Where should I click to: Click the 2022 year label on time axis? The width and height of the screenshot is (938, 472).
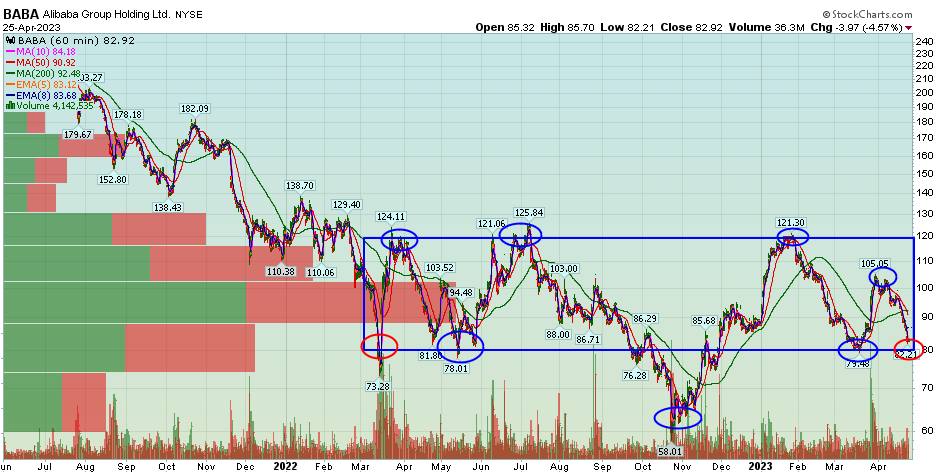point(287,465)
